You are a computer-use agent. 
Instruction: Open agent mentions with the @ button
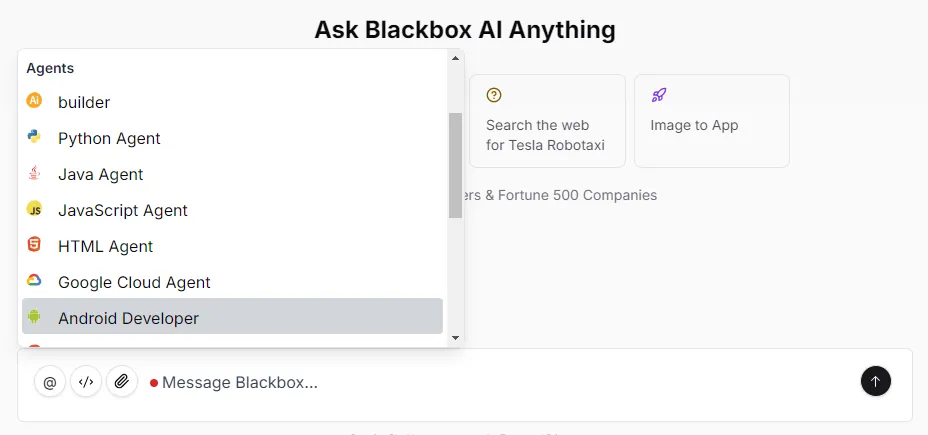coord(50,382)
